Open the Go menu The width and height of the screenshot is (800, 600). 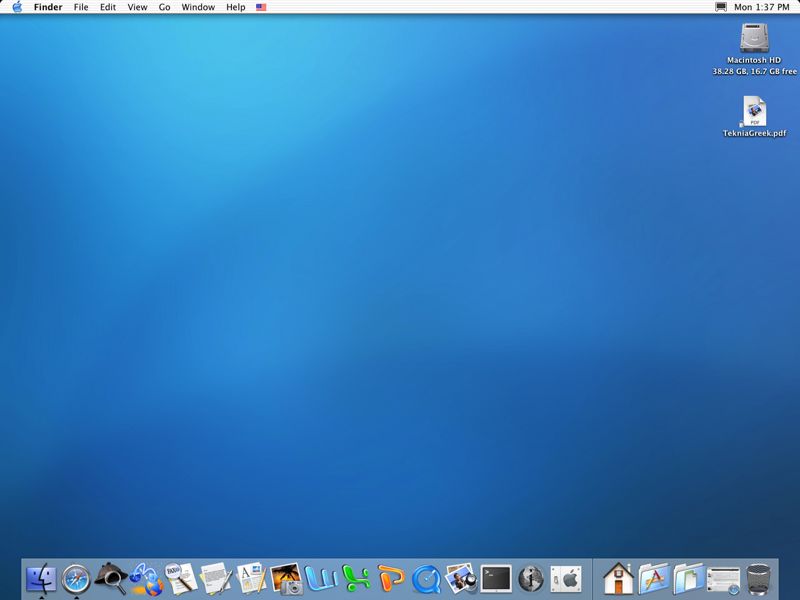point(164,7)
